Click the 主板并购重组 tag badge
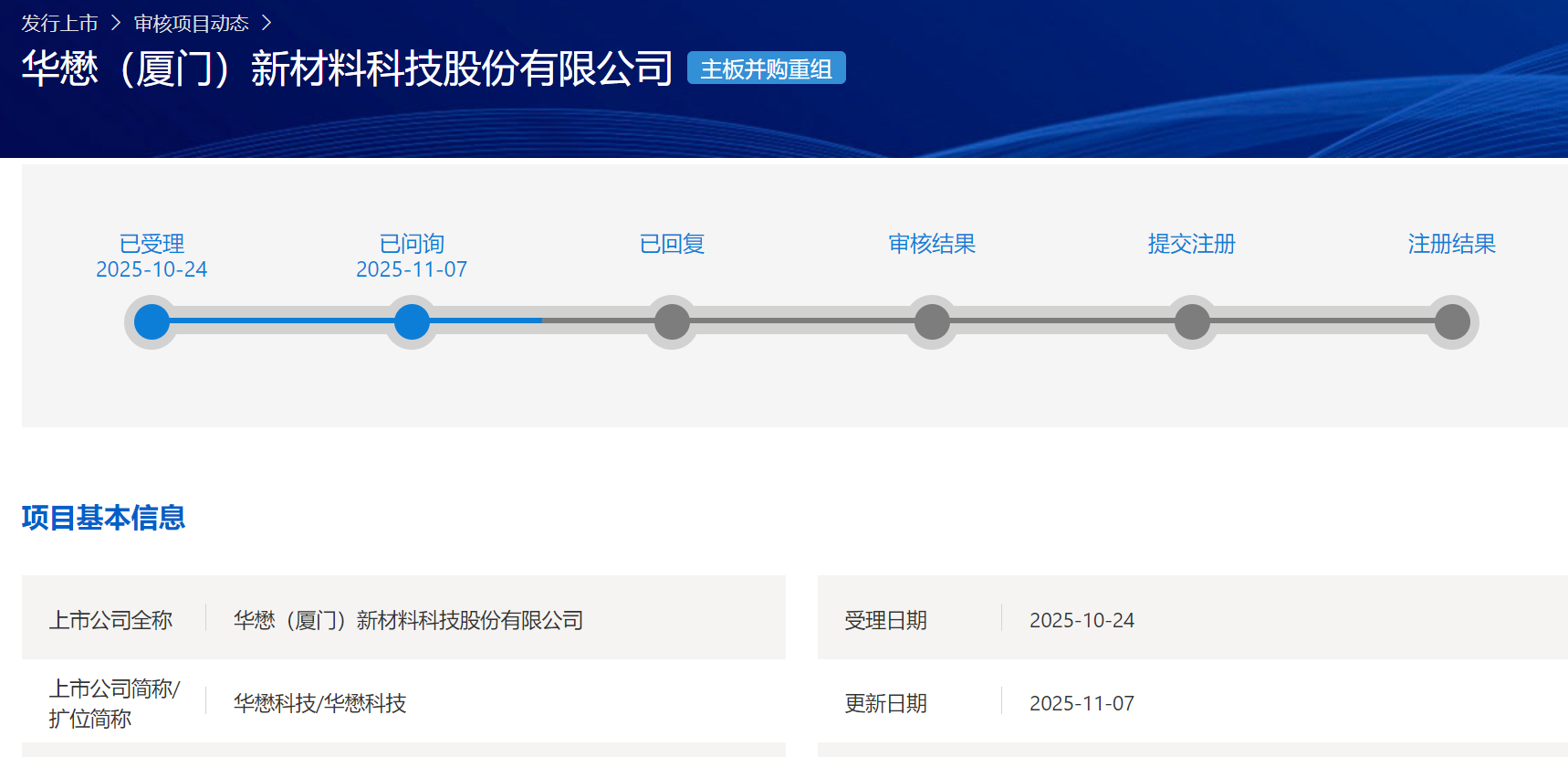 (766, 68)
